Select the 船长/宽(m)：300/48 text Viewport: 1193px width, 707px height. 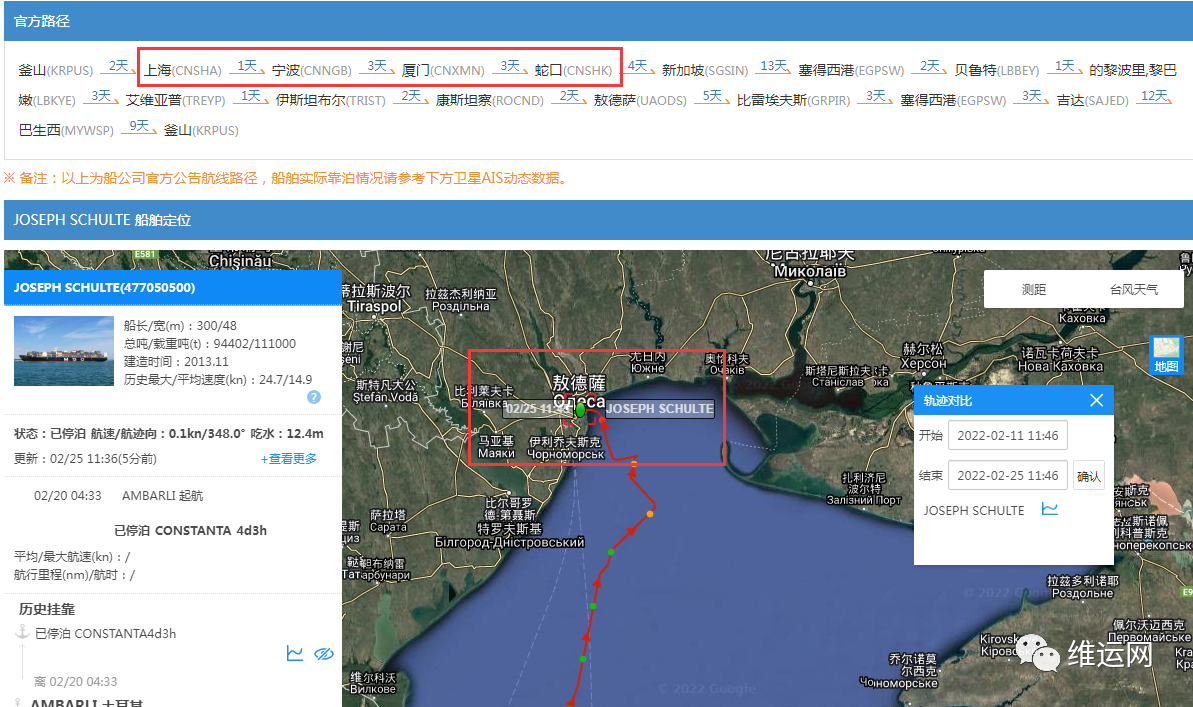pos(180,326)
